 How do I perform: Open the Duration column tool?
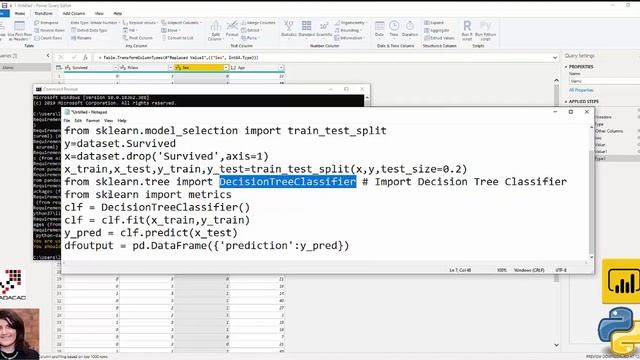click(x=410, y=29)
